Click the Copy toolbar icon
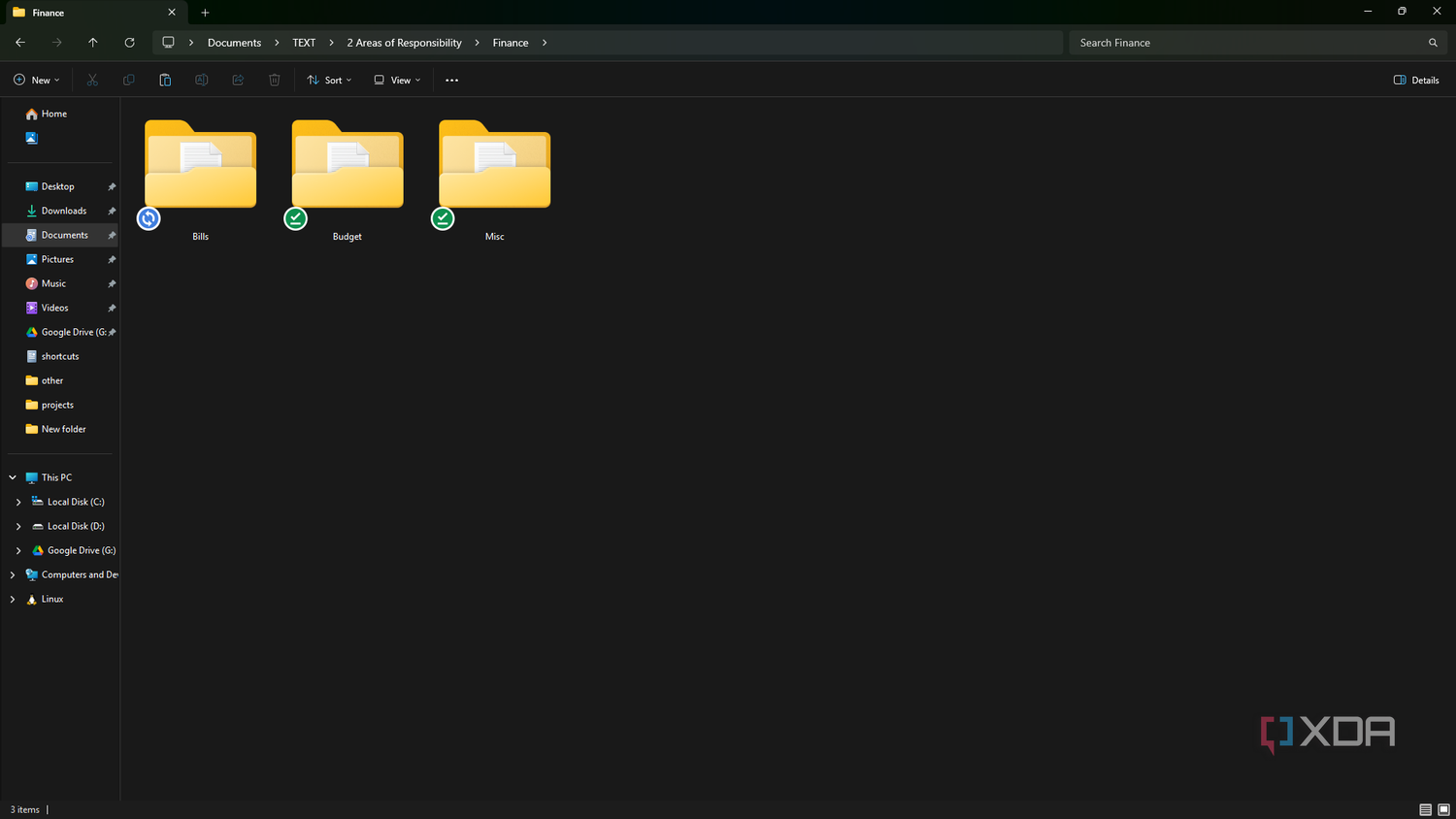The image size is (1456, 819). (x=129, y=80)
